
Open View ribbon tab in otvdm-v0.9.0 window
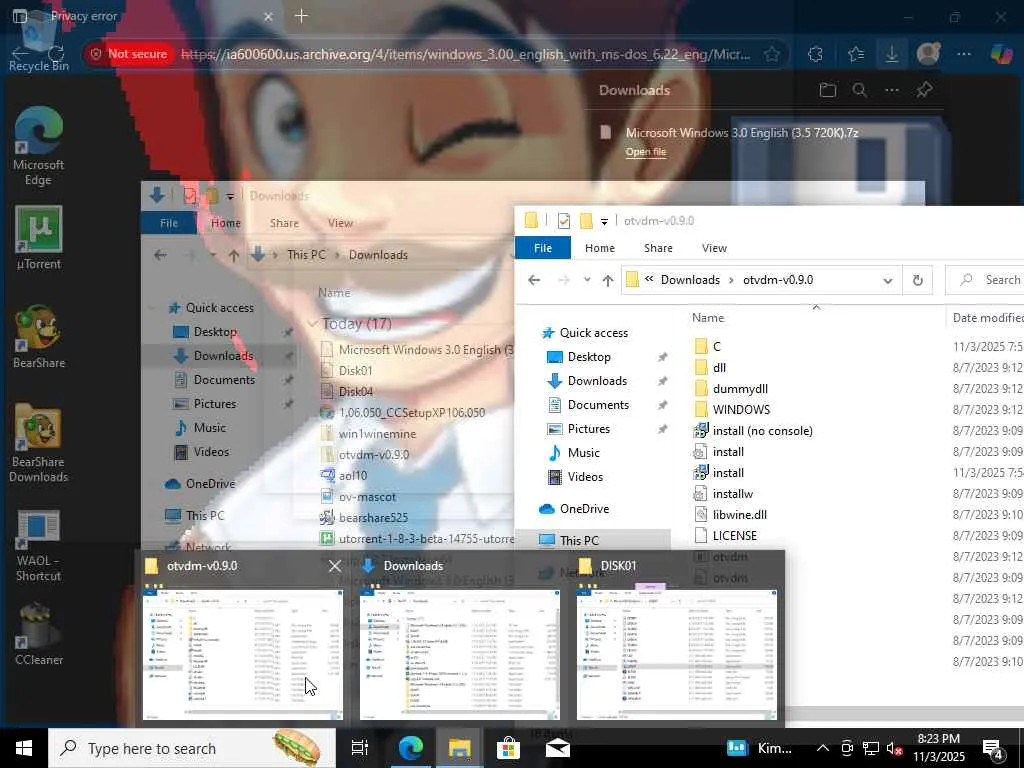714,248
